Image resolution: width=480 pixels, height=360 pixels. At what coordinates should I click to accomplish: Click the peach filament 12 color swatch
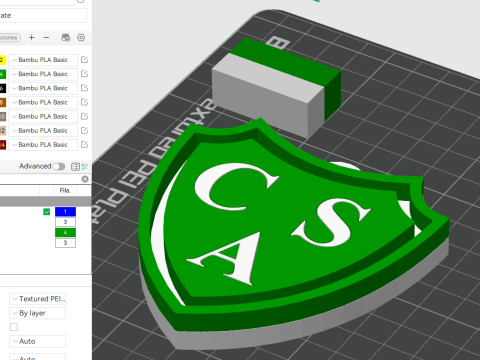click(x=3, y=130)
